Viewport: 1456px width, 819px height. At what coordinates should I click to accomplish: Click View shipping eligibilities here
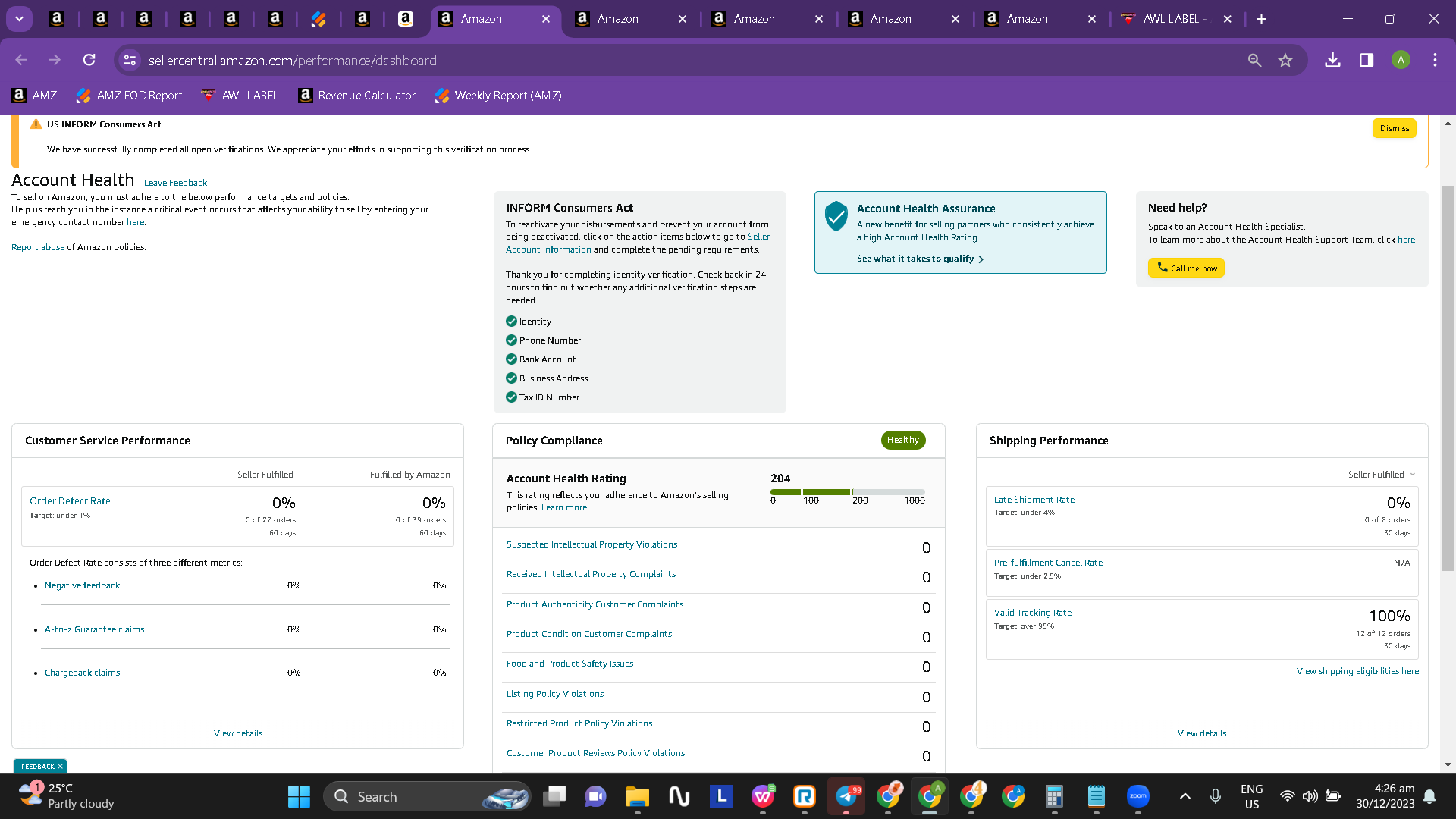[1357, 671]
